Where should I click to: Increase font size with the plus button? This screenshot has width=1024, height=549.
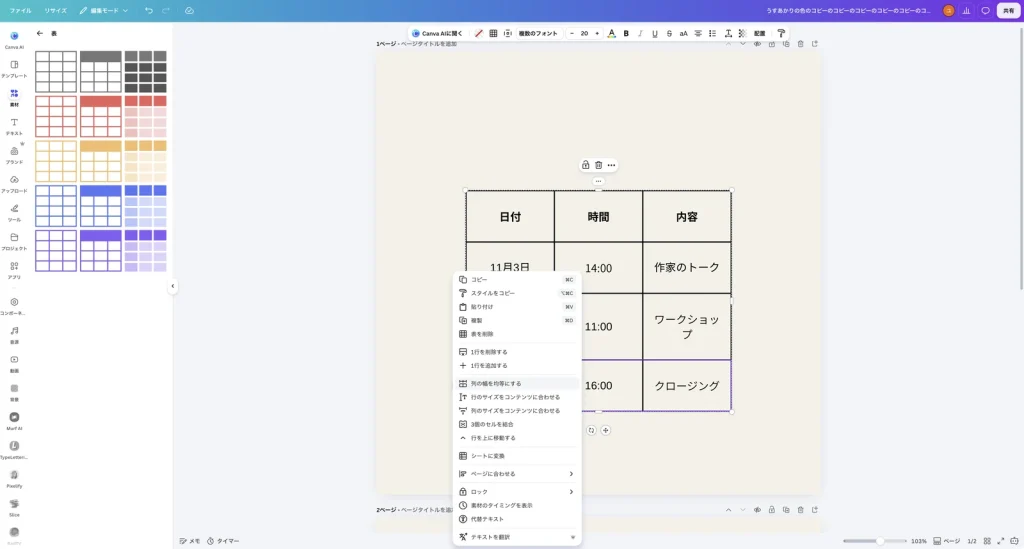click(597, 33)
